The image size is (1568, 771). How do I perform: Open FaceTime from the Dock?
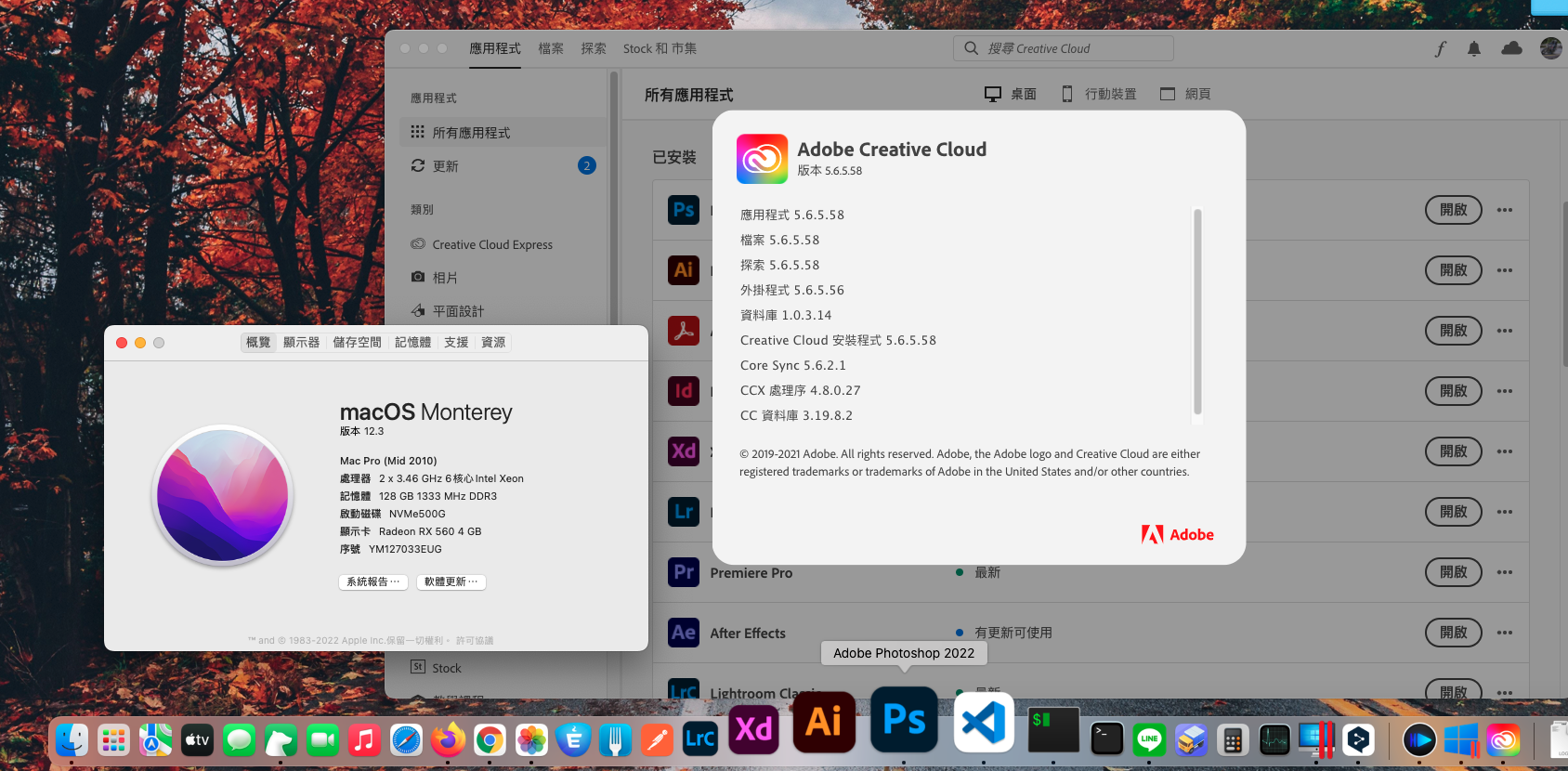pos(322,739)
